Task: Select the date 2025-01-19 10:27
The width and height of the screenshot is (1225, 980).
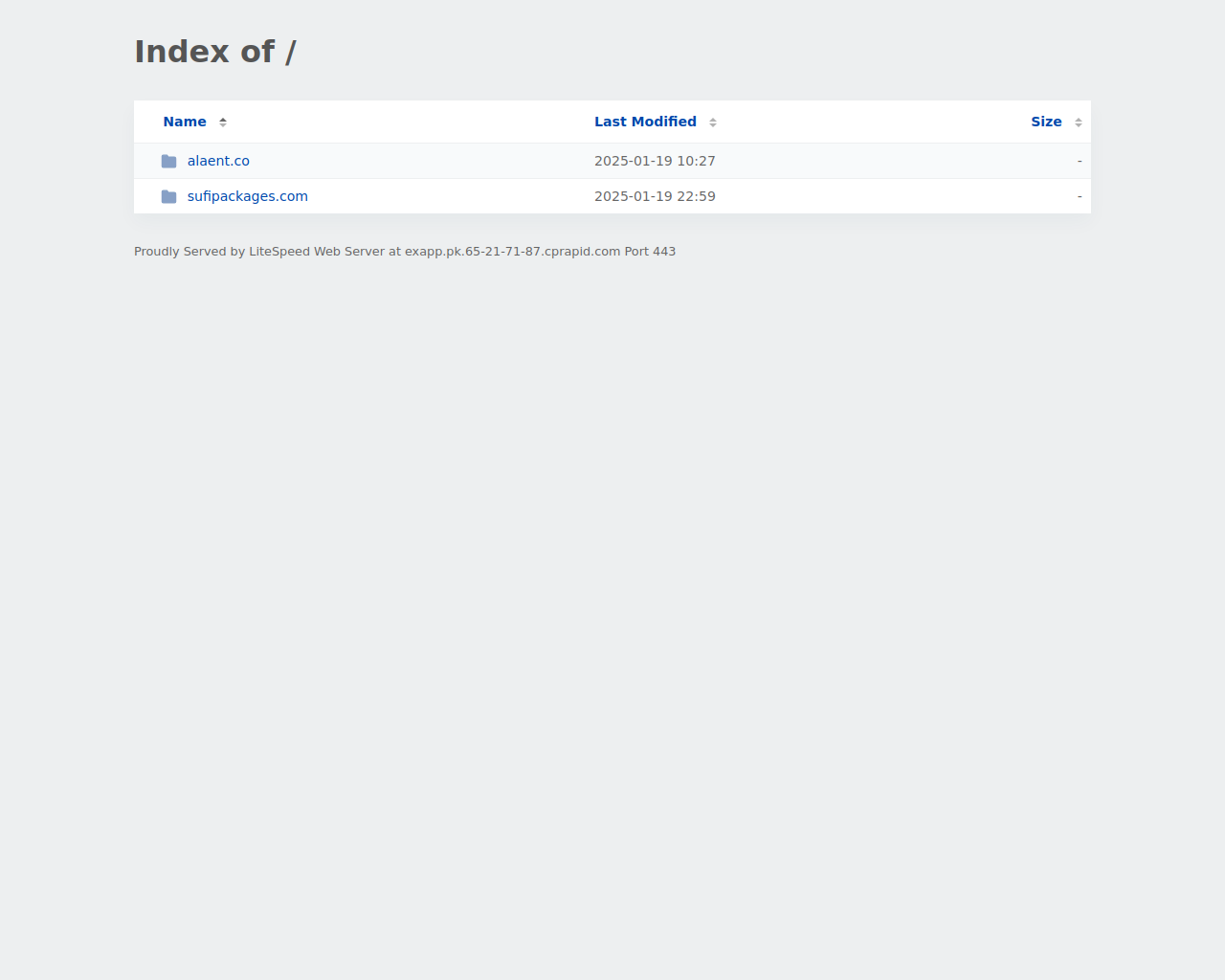Action: [655, 161]
